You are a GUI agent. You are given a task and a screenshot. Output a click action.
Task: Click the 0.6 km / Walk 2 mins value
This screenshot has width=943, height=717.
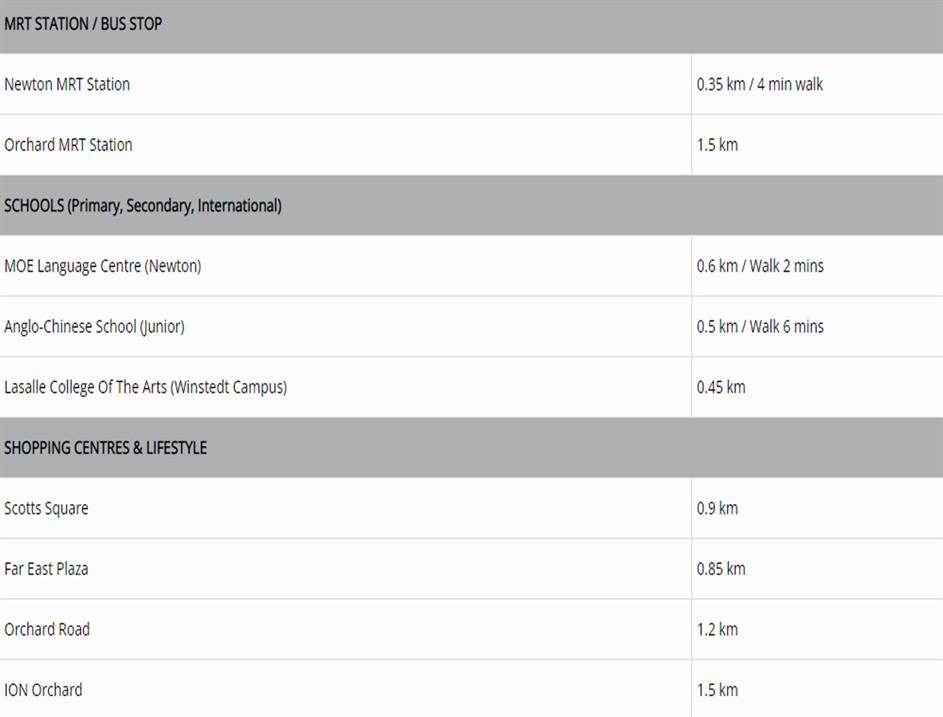coord(760,267)
